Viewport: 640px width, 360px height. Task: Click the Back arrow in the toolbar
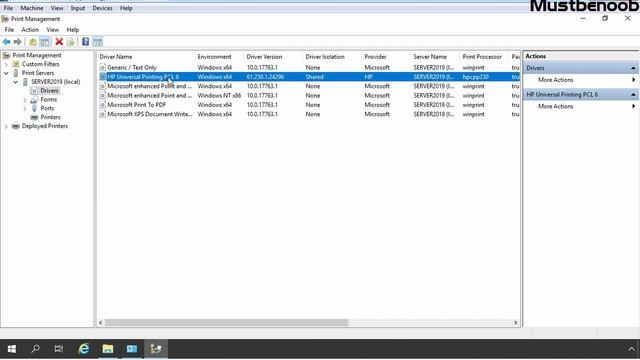pos(7,42)
